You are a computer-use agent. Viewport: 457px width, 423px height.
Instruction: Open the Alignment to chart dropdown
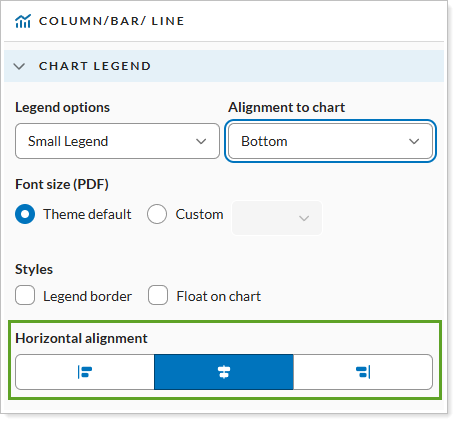(x=330, y=141)
